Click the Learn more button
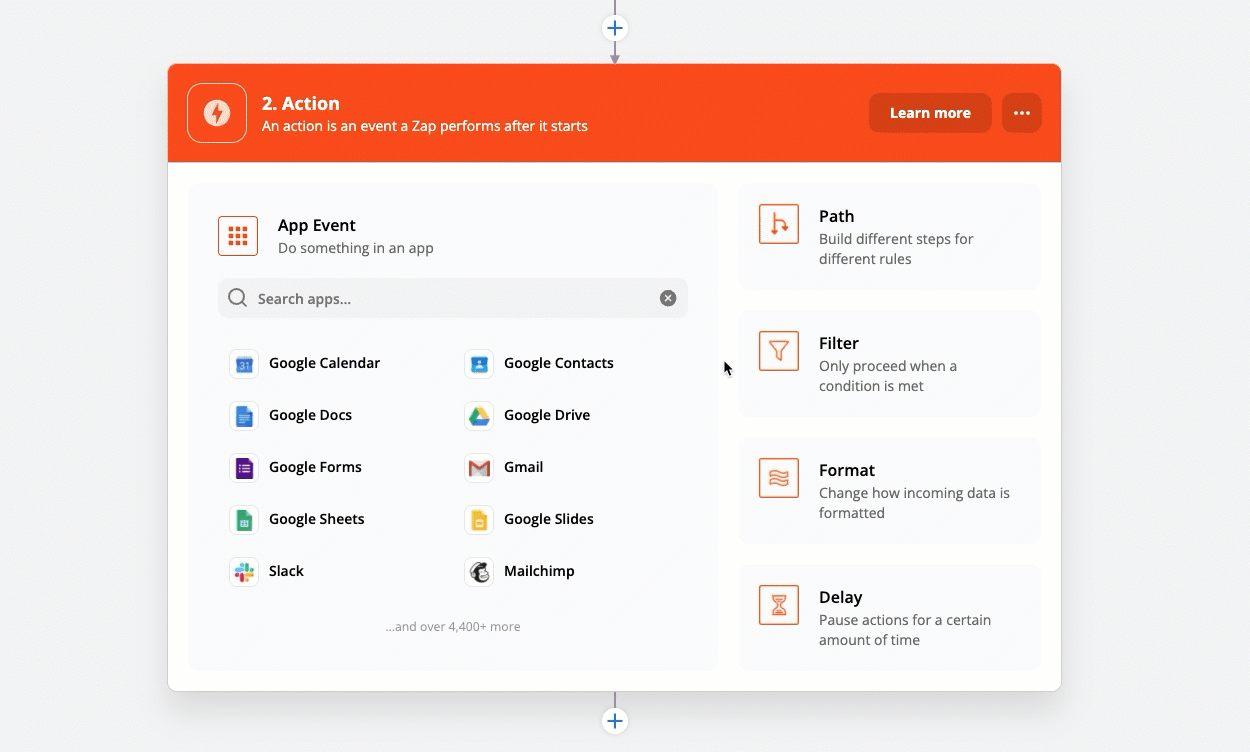Screen dimensions: 1250x752 (x=930, y=113)
